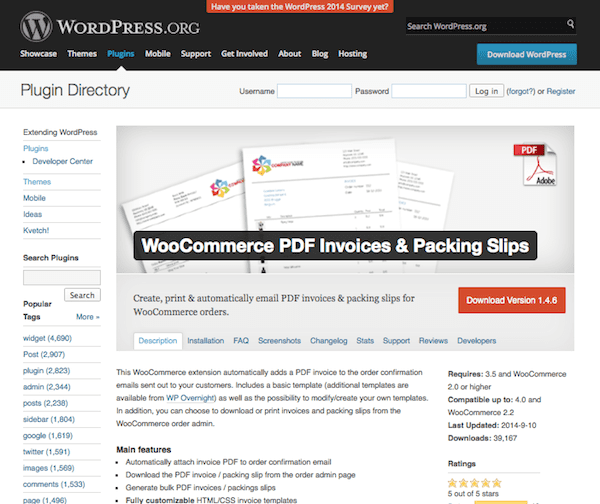Select the Plugins top navigation item
This screenshot has width=600, height=504.
[x=121, y=54]
